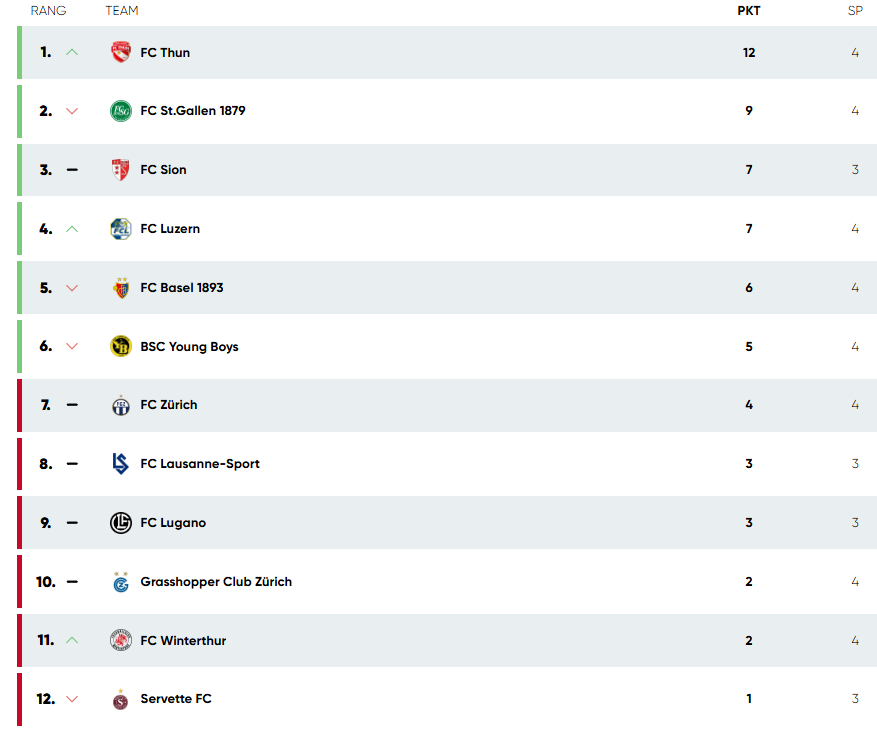Click the FC Thun club crest
This screenshot has width=877, height=730.
pyautogui.click(x=120, y=53)
